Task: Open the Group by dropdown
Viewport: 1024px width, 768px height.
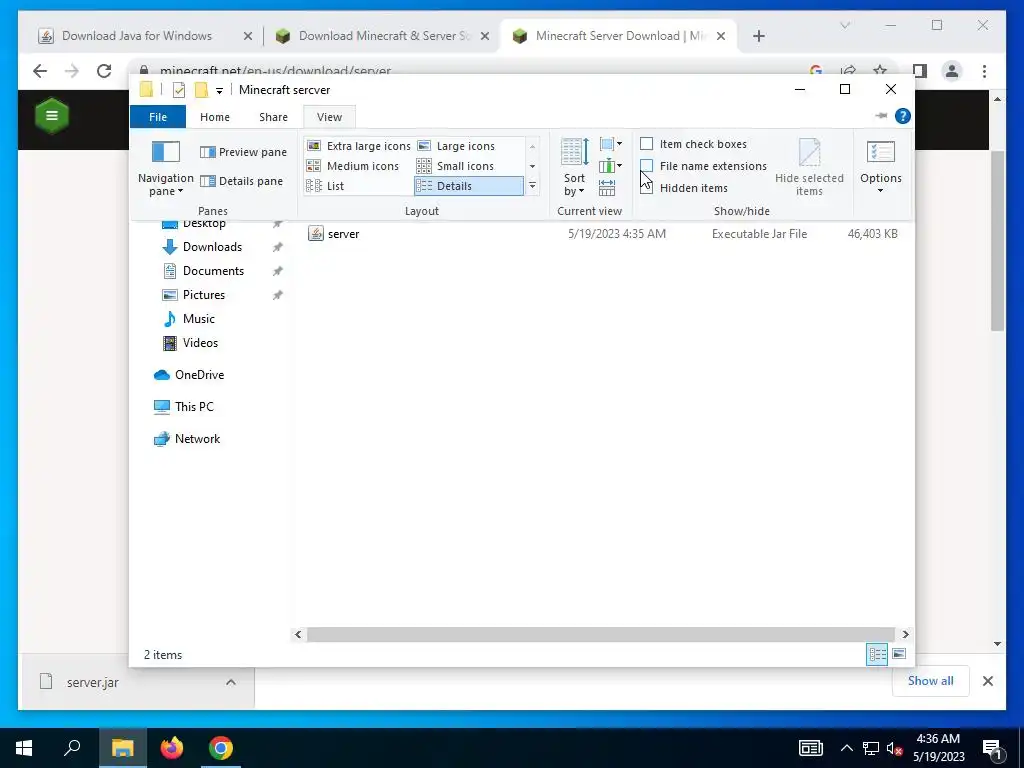Action: click(611, 144)
